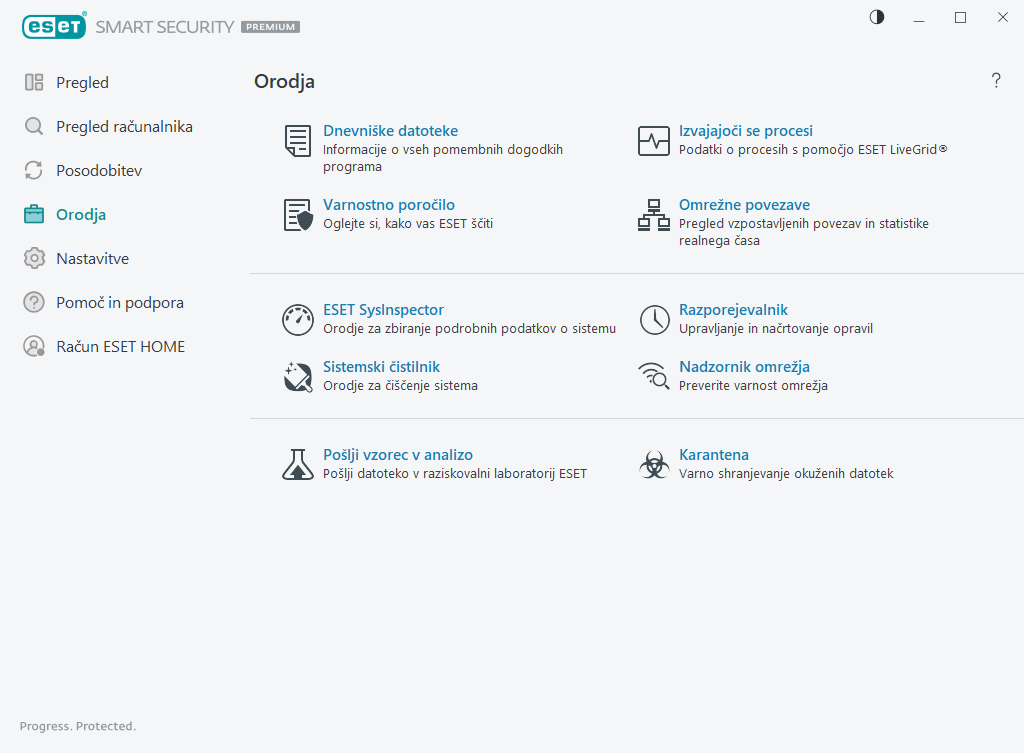This screenshot has width=1024, height=753.
Task: Click the Nadzornik omrežja Wi-Fi icon
Action: pyautogui.click(x=654, y=376)
